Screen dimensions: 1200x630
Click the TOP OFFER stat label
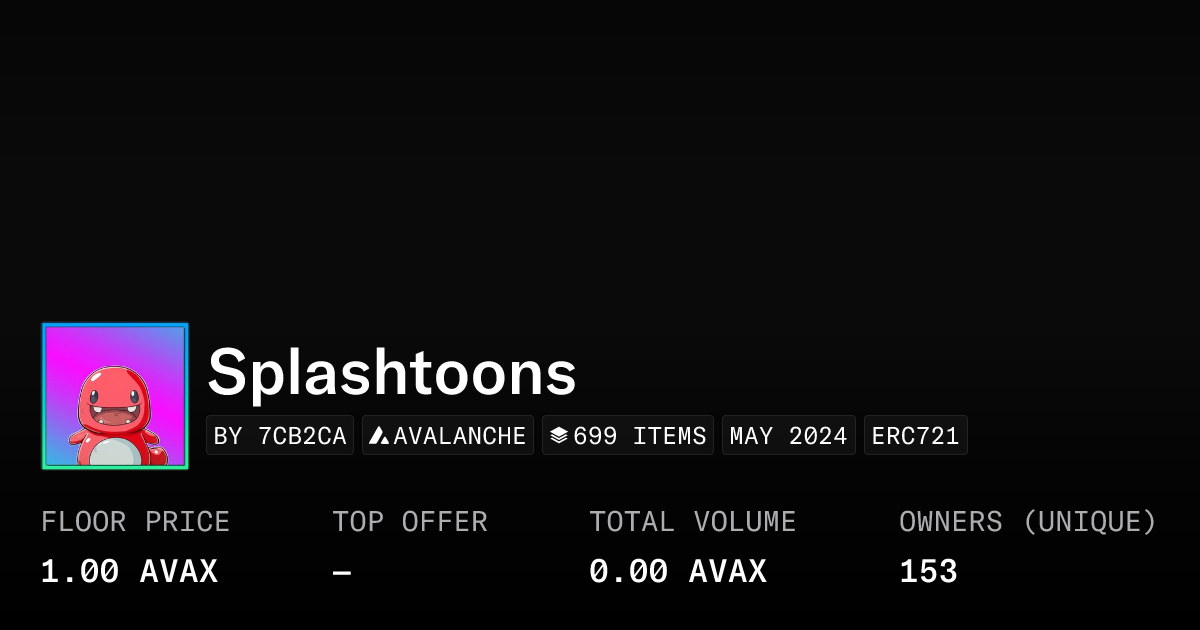(410, 522)
